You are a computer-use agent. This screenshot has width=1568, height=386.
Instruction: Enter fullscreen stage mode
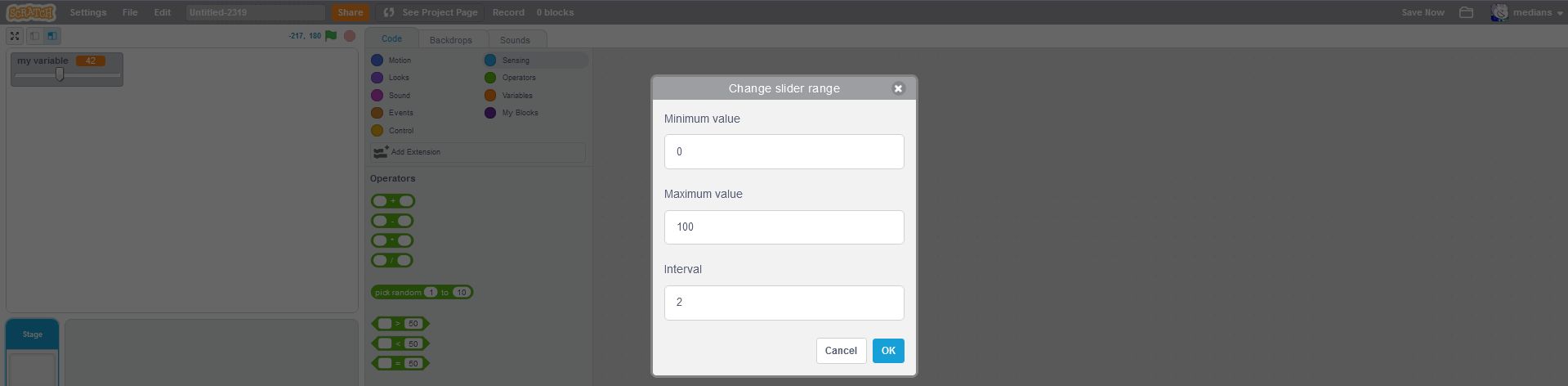[15, 36]
